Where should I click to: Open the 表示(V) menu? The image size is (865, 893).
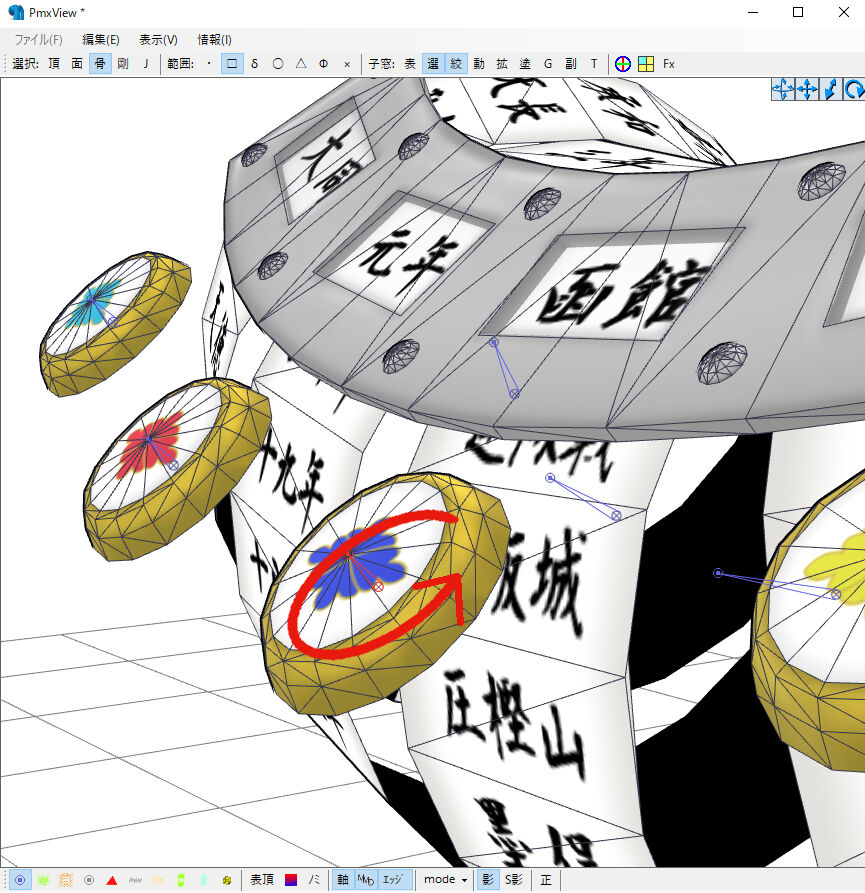coord(158,40)
